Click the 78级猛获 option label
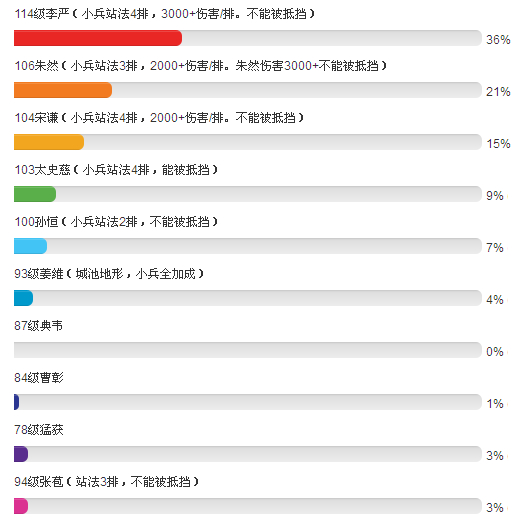The width and height of the screenshot is (522, 522). (x=39, y=430)
